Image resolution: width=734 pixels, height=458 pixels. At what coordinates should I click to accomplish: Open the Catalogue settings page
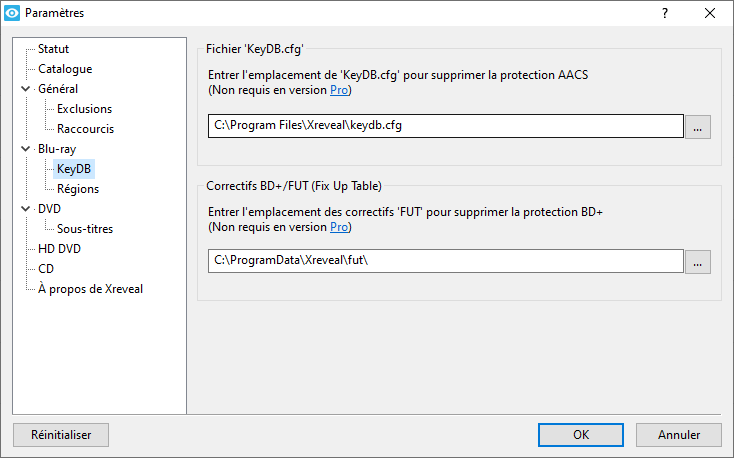point(65,69)
